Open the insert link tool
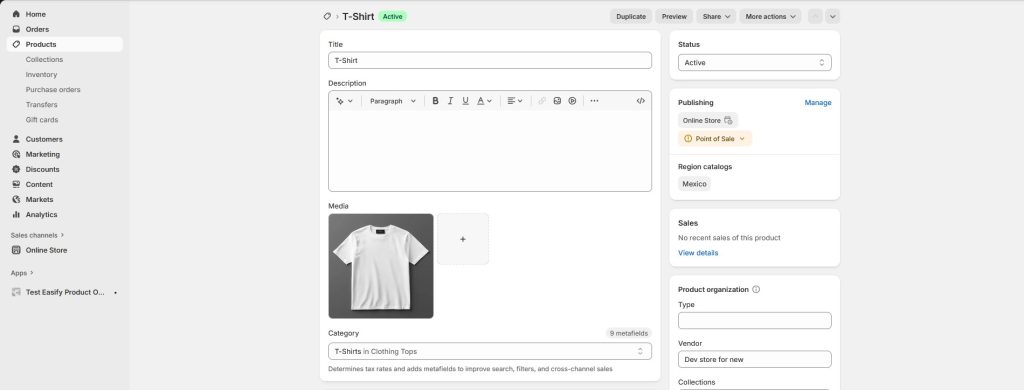This screenshot has height=390, width=1024. [542, 101]
